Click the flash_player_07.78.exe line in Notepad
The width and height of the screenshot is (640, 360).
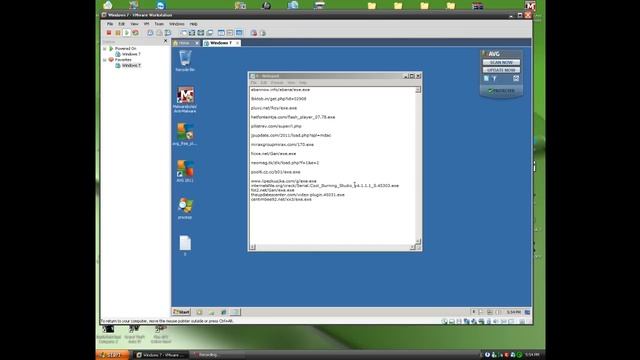click(293, 117)
